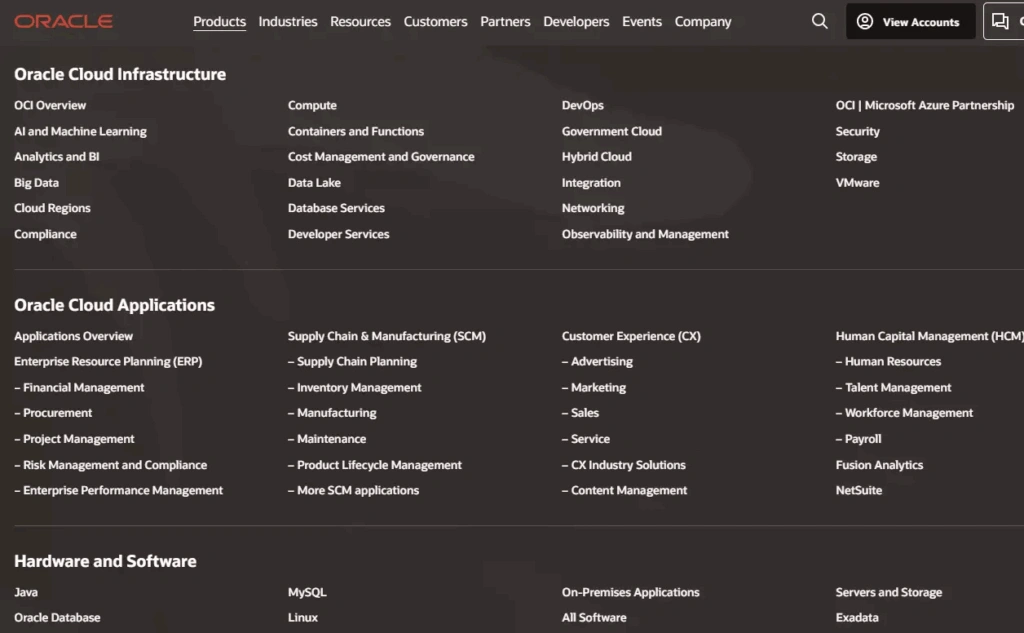Open Observability and Management page
The width and height of the screenshot is (1024, 633).
click(x=645, y=234)
